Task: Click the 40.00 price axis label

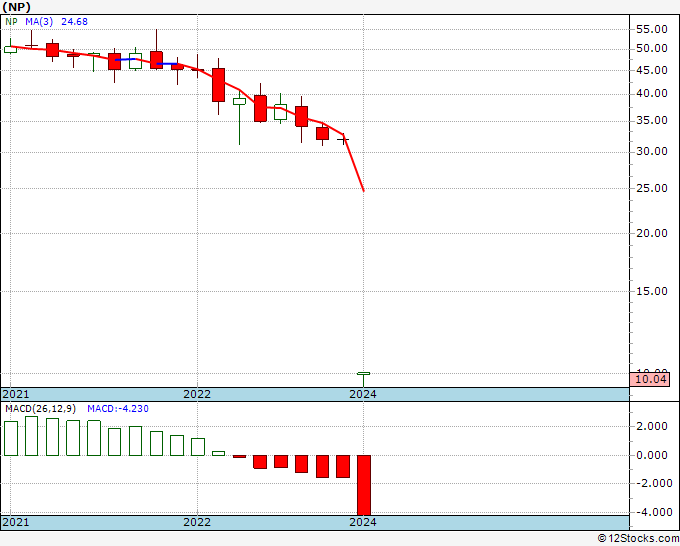Action: tap(651, 93)
